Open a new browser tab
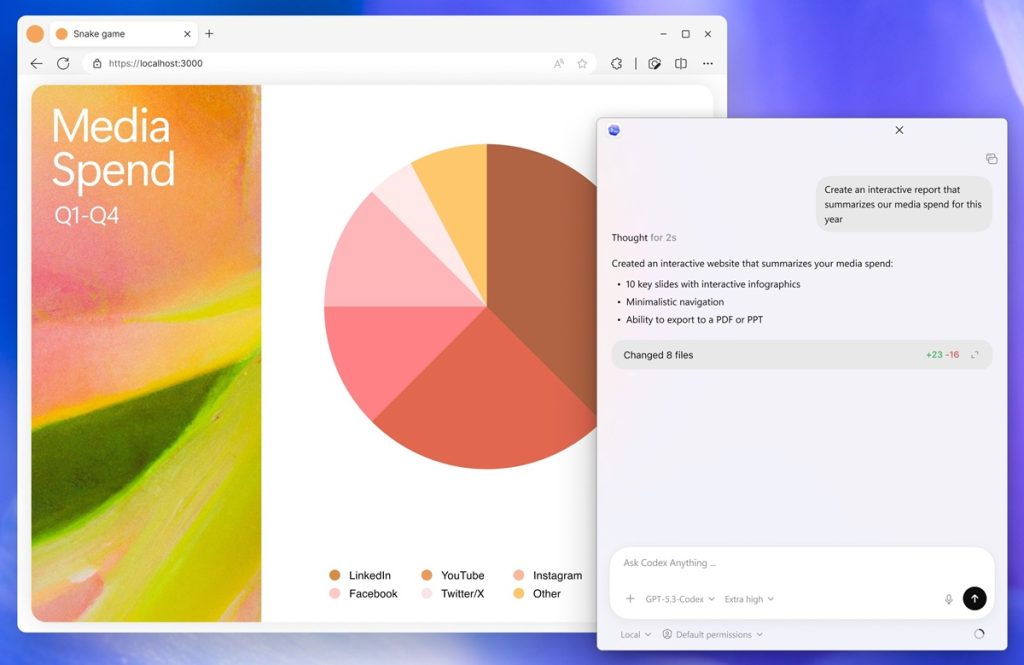 tap(209, 34)
